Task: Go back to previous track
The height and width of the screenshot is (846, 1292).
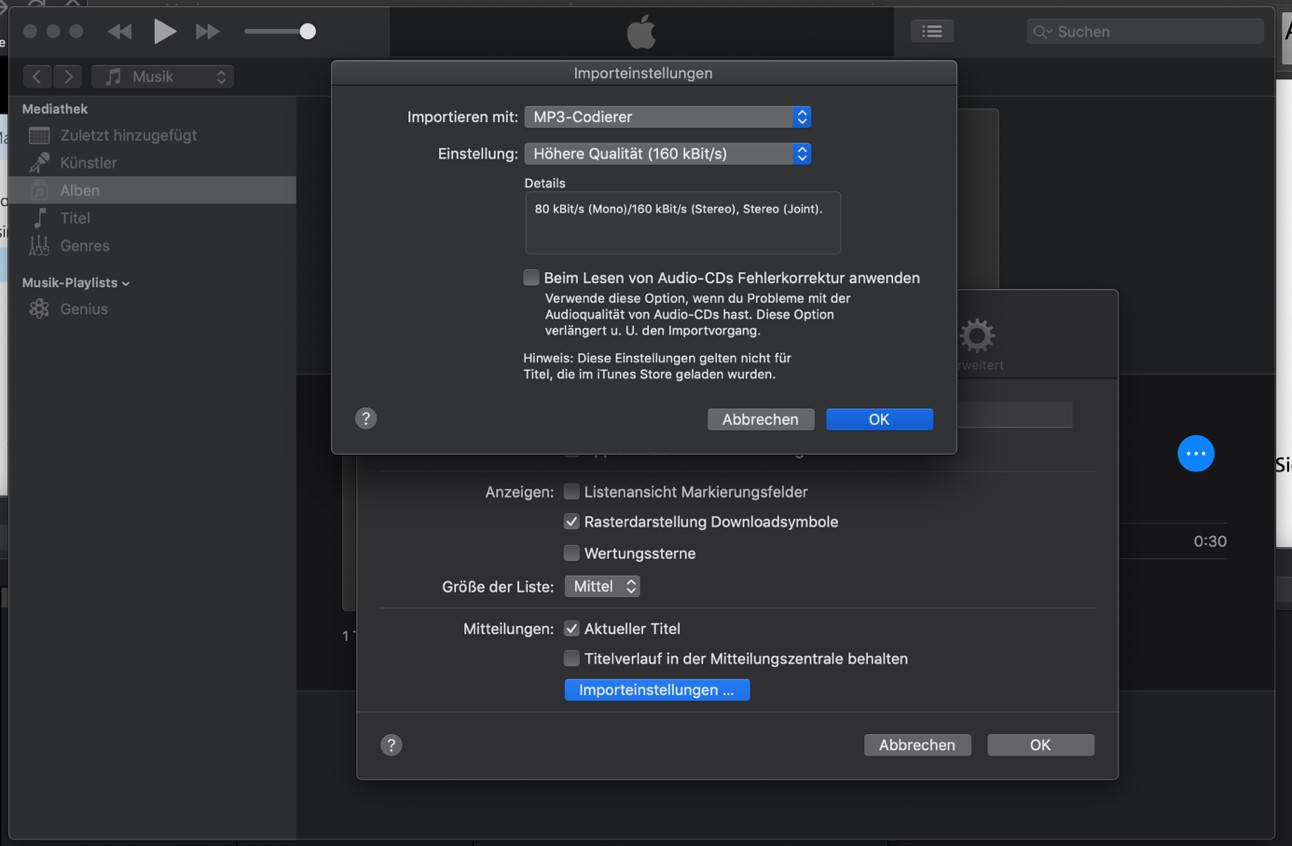Action: (120, 32)
